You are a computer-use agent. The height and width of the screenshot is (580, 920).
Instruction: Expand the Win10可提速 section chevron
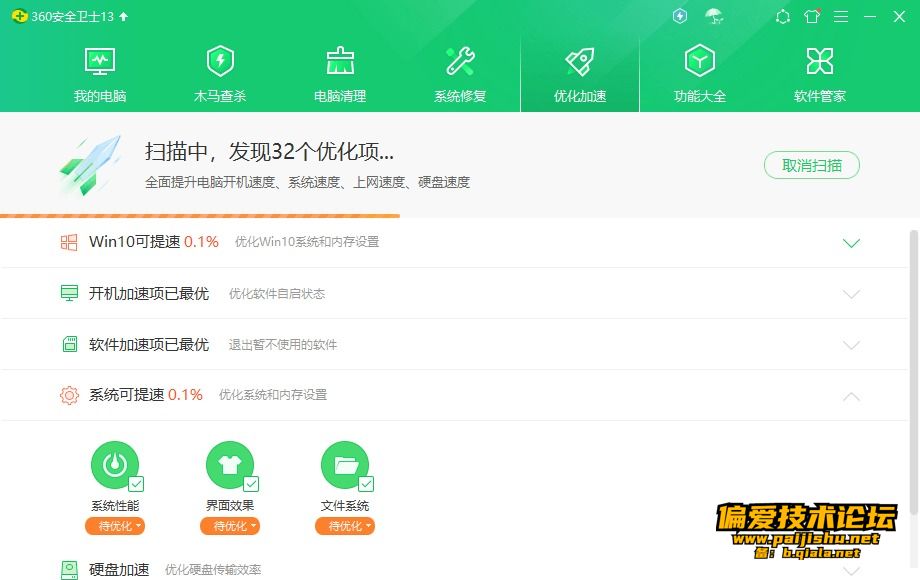pyautogui.click(x=851, y=243)
